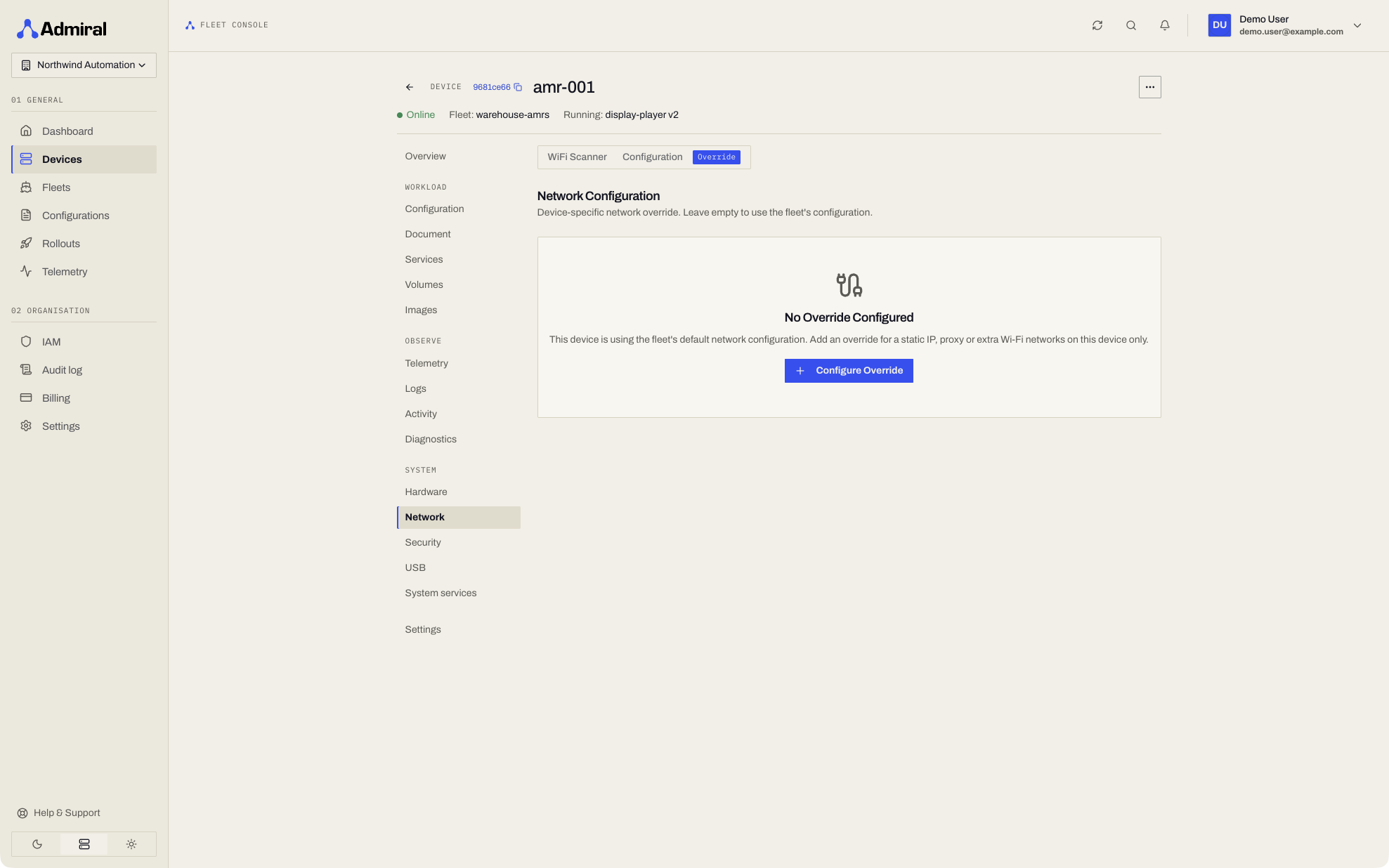Select the system theme middle toggle
Image resolution: width=1389 pixels, height=868 pixels.
pyautogui.click(x=84, y=844)
